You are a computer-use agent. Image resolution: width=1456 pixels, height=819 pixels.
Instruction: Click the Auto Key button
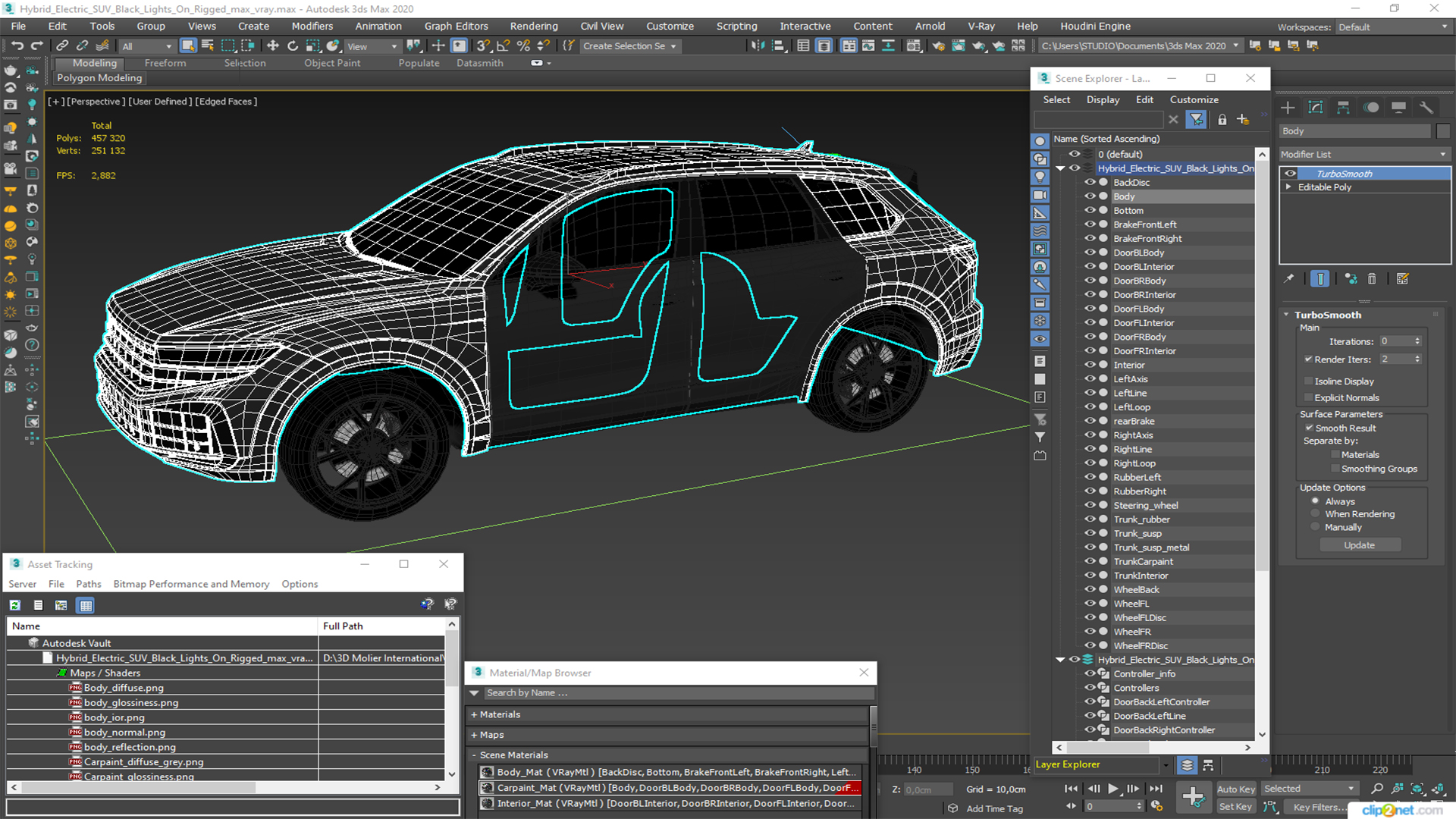[1236, 789]
